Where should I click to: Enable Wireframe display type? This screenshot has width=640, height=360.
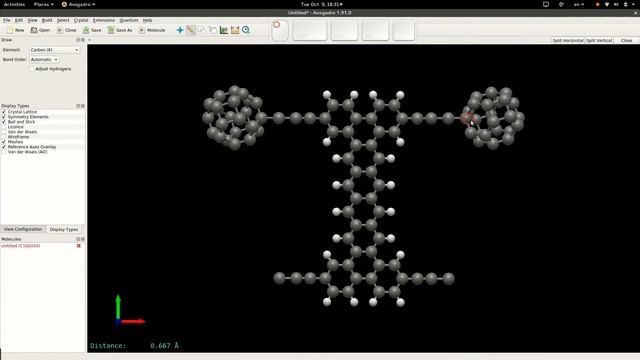[x=4, y=137]
